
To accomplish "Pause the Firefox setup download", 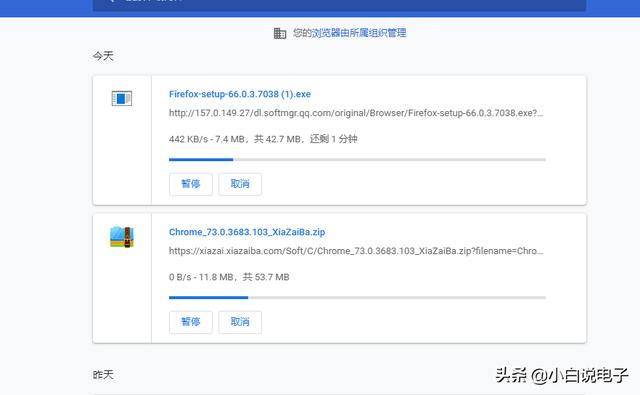I will click(191, 184).
